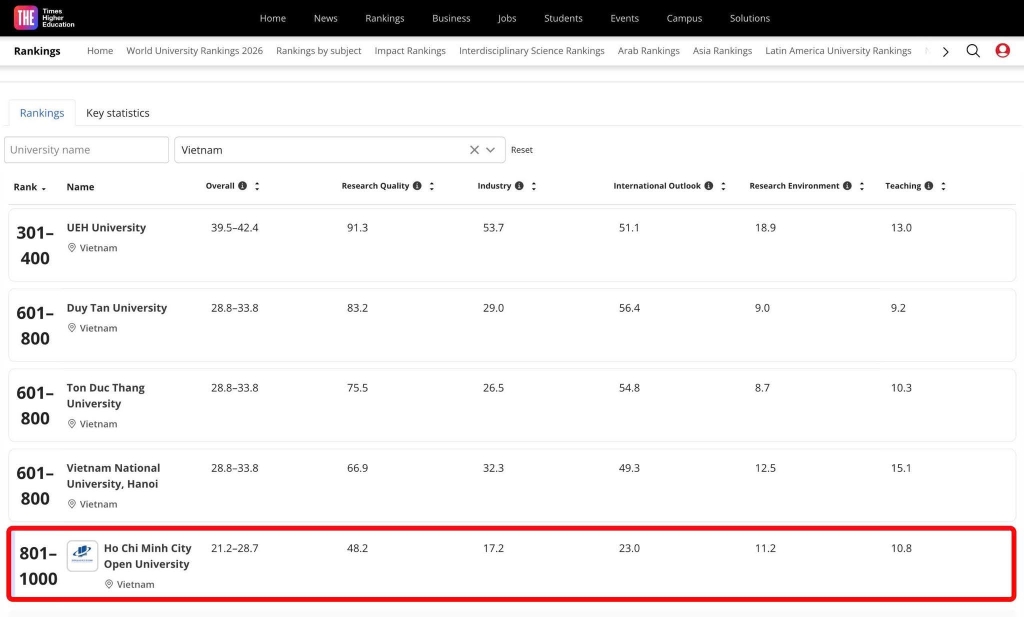Screen dimensions: 1024x617
Task: Open the UEH University link
Action: coord(106,228)
